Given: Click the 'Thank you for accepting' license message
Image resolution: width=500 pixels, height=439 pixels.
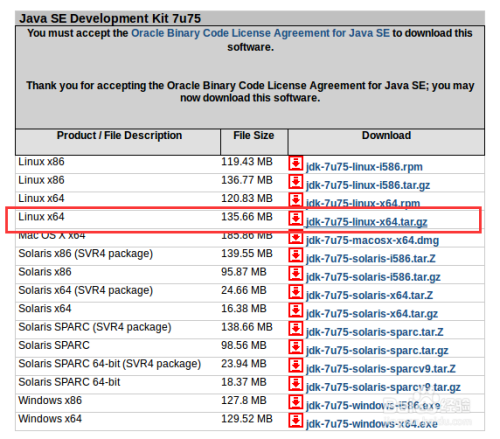Looking at the screenshot, I should point(250,92).
